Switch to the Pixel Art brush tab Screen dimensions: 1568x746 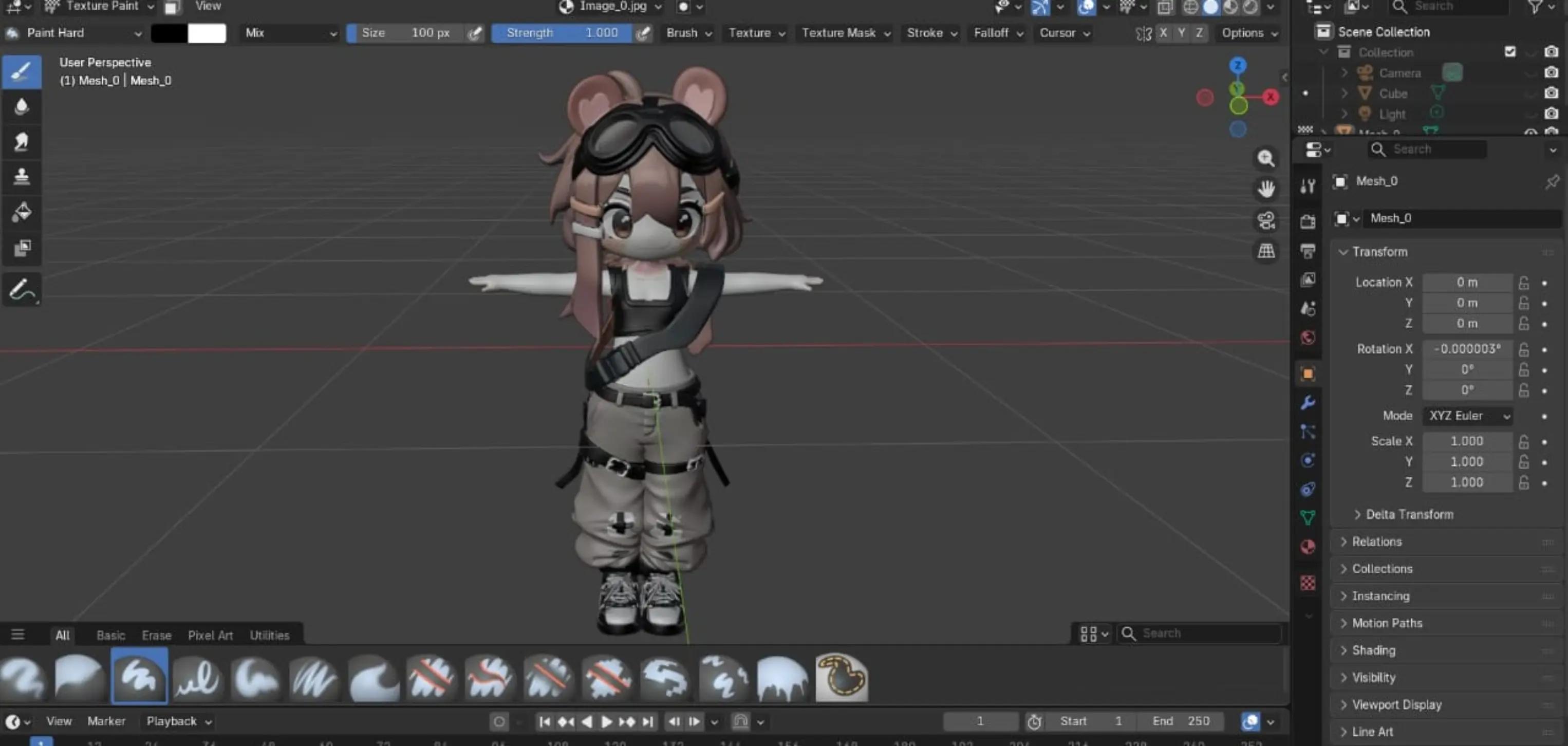210,635
